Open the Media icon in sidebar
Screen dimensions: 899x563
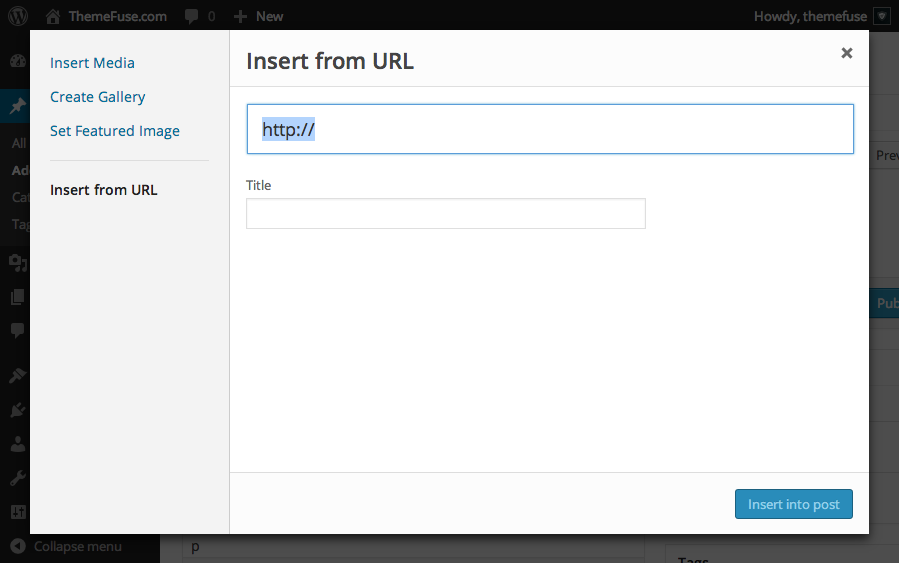coord(18,263)
